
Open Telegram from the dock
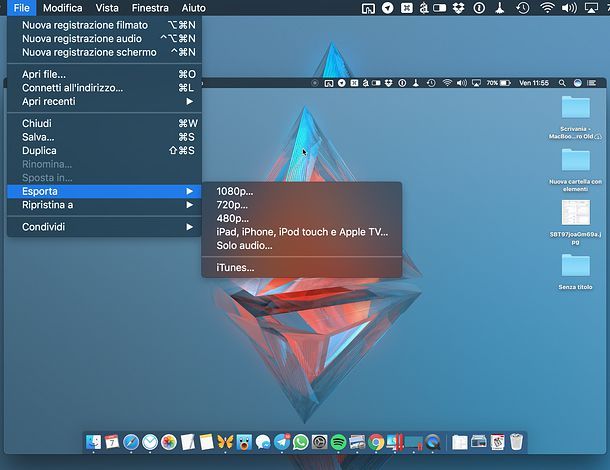(x=282, y=441)
